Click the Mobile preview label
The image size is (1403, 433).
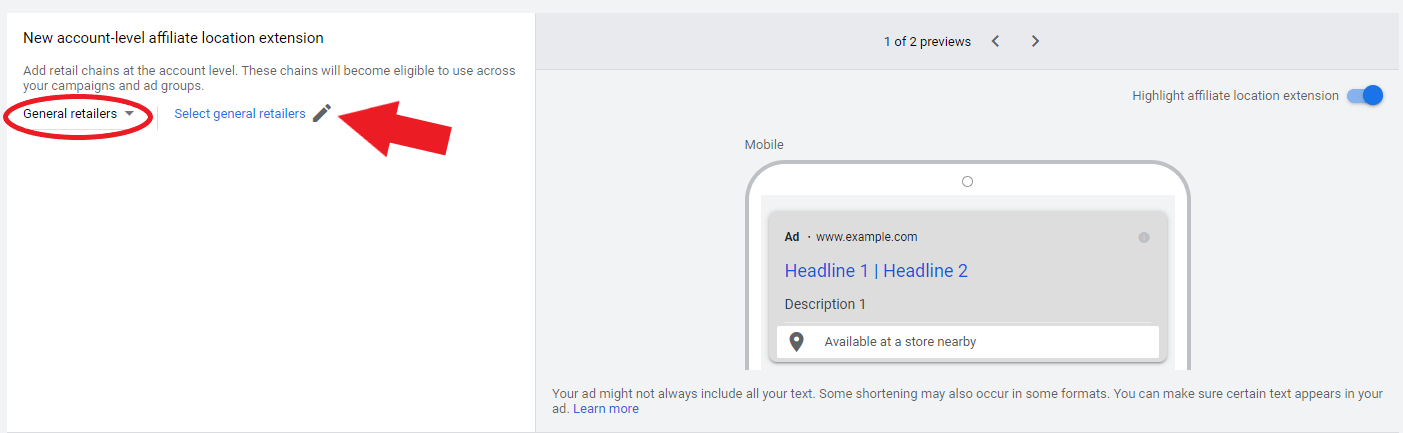764,145
